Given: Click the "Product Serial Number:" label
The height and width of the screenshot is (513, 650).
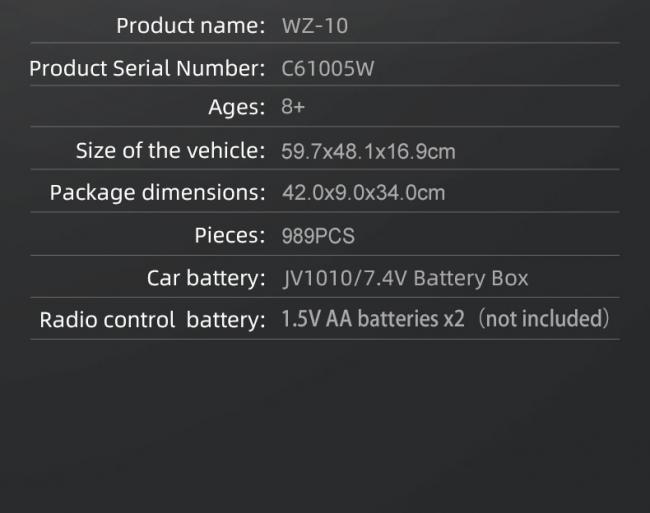Looking at the screenshot, I should coord(147,69).
